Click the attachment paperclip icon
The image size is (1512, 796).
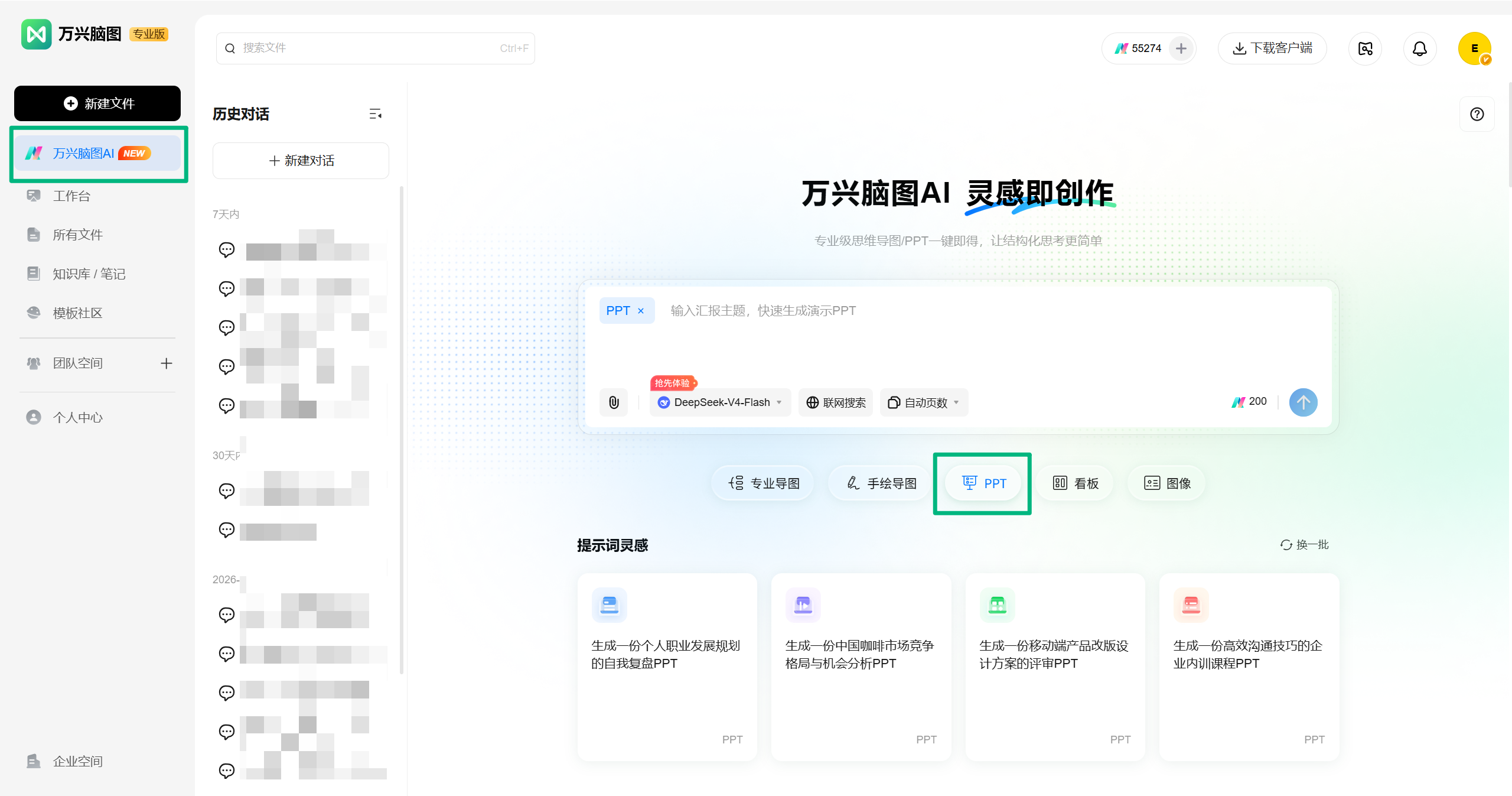point(614,402)
